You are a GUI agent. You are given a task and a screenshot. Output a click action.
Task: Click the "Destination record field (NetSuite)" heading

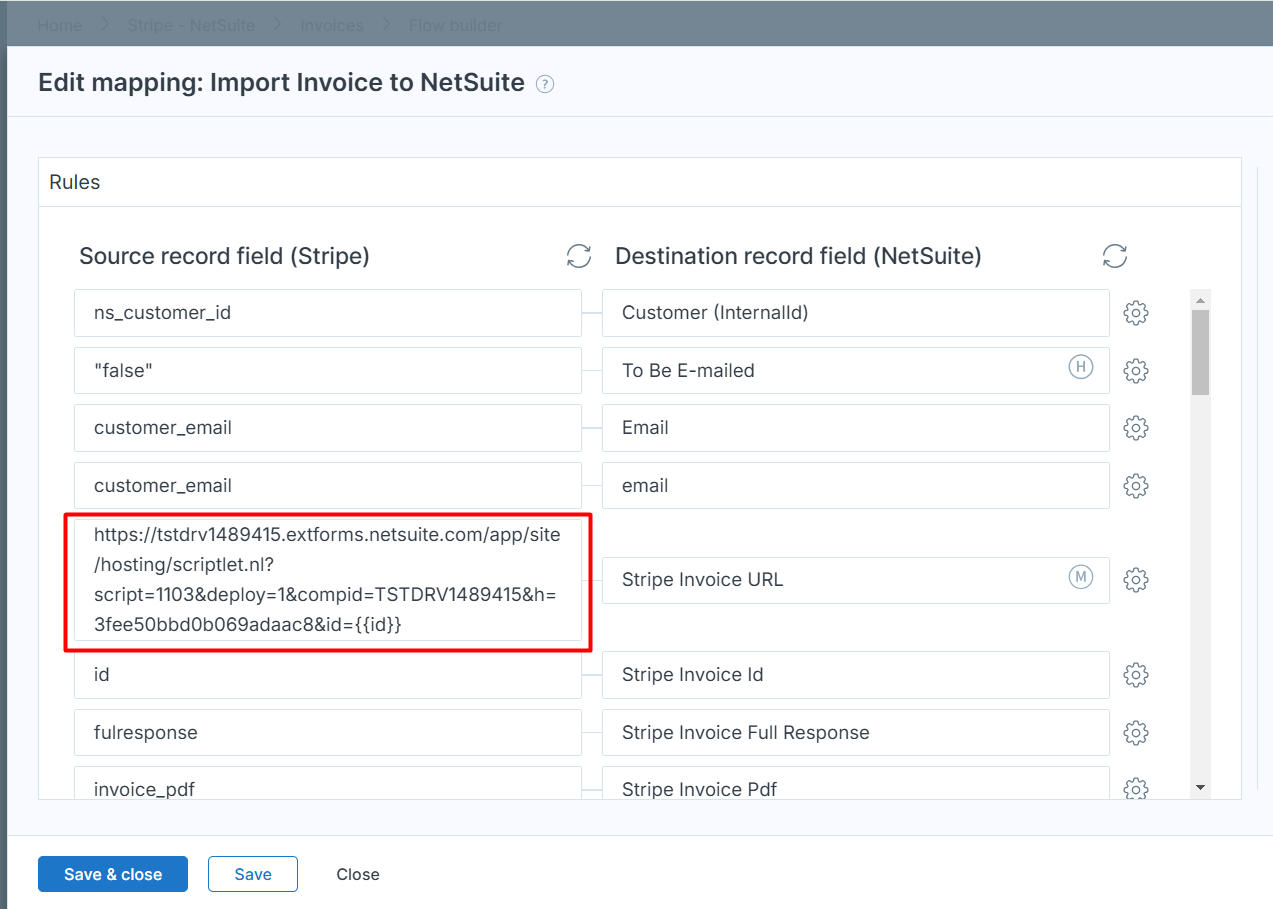(x=798, y=256)
